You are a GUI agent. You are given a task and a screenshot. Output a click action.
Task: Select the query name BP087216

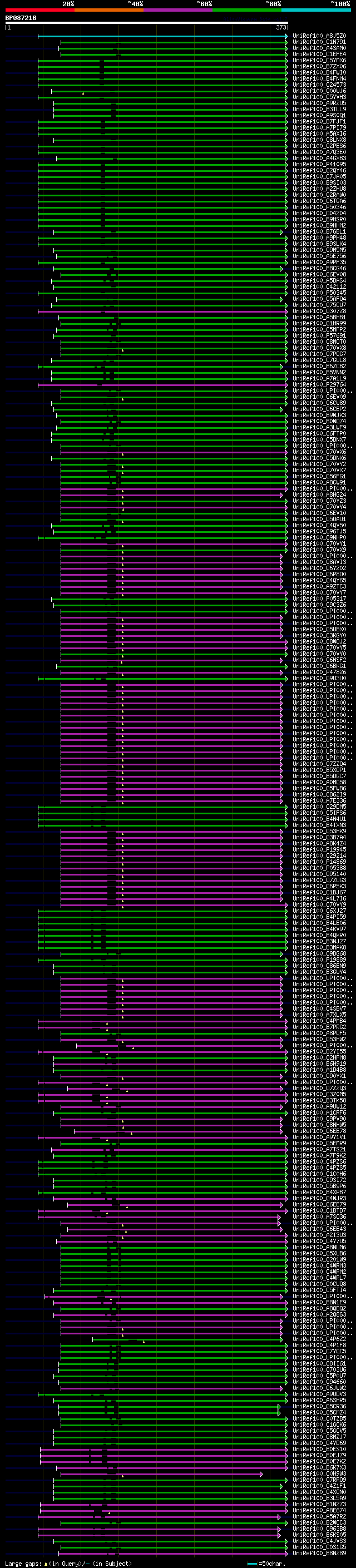pyautogui.click(x=21, y=18)
